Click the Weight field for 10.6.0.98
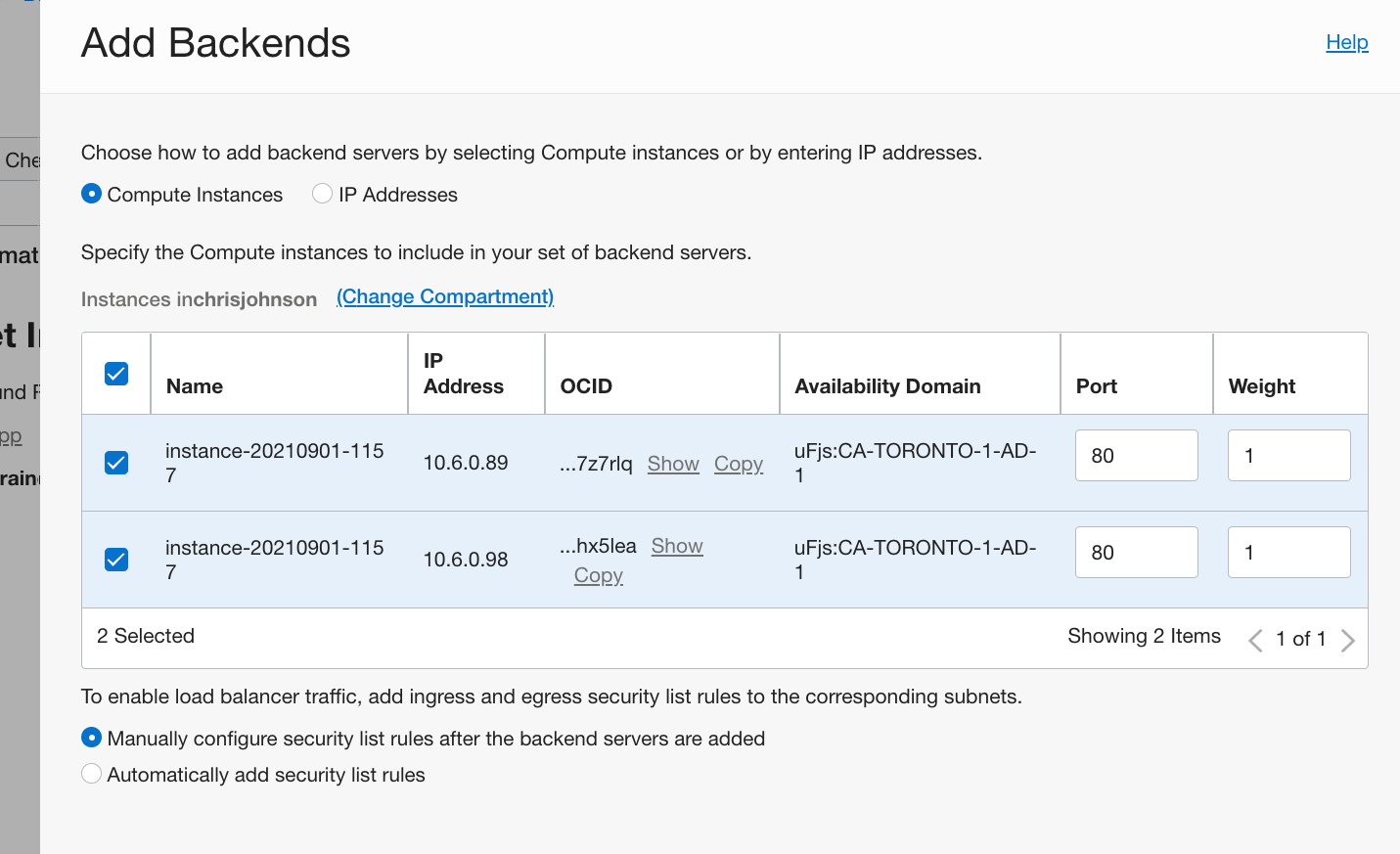 click(x=1288, y=553)
